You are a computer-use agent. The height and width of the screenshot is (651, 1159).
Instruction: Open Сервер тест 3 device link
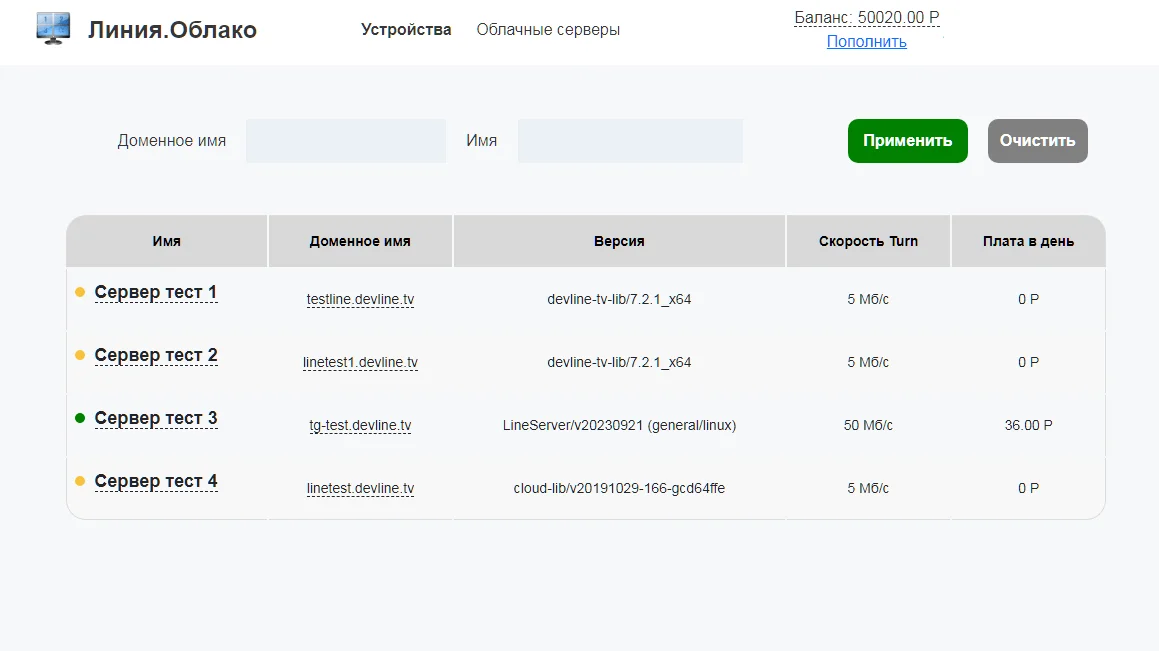tap(156, 419)
